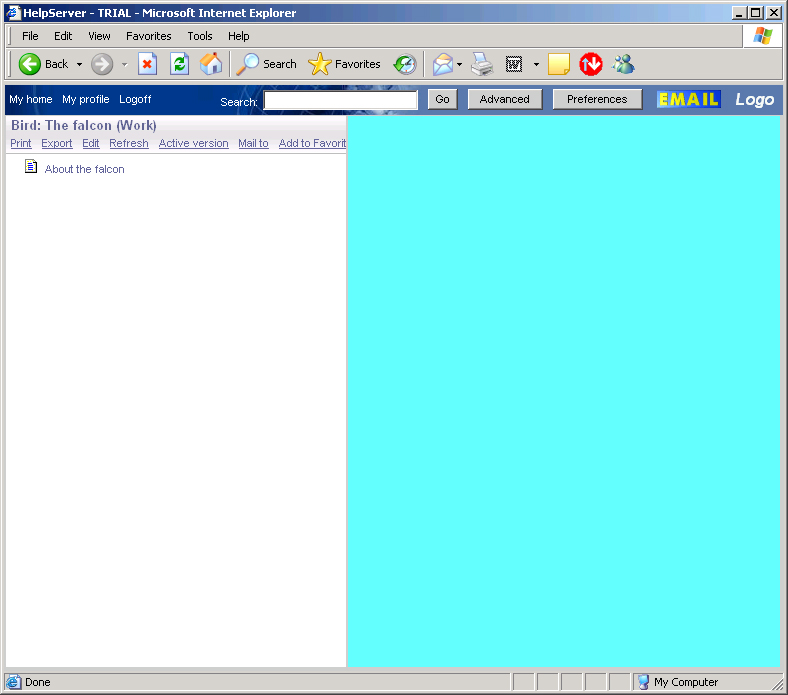Click the yellow EMAIL banner

click(688, 100)
